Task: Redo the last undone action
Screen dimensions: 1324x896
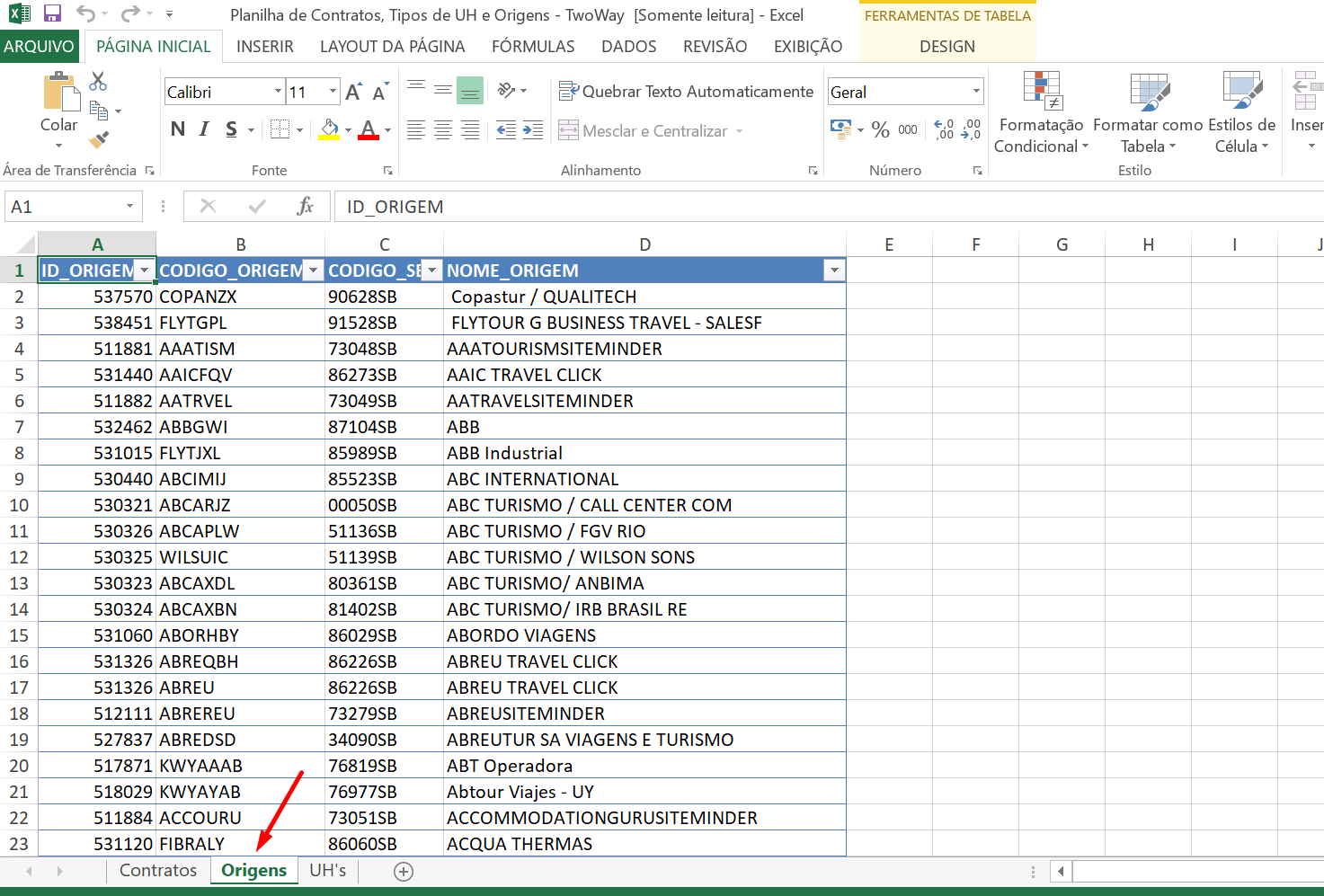Action: 130,14
